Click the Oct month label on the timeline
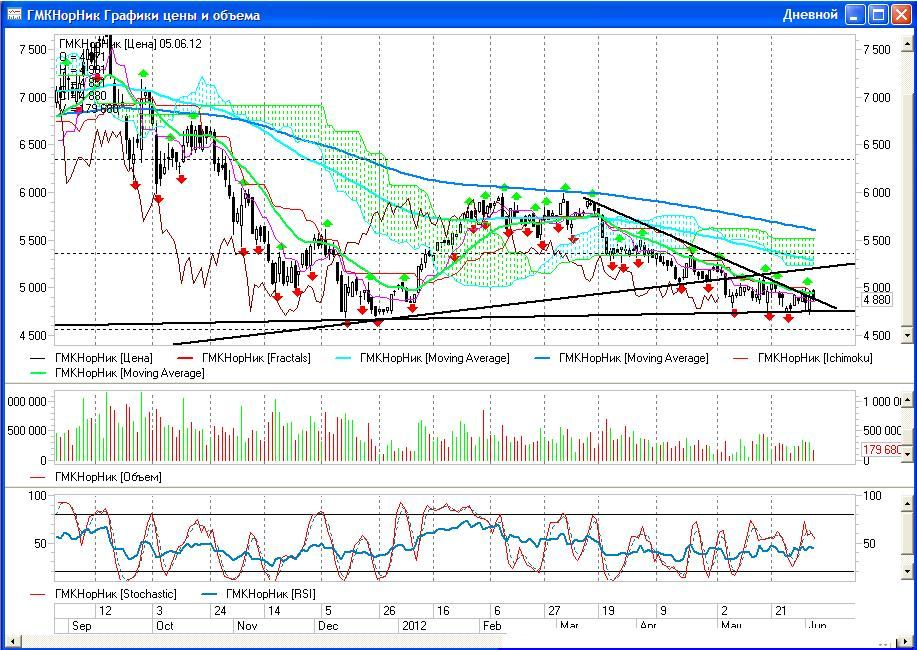 coord(164,625)
